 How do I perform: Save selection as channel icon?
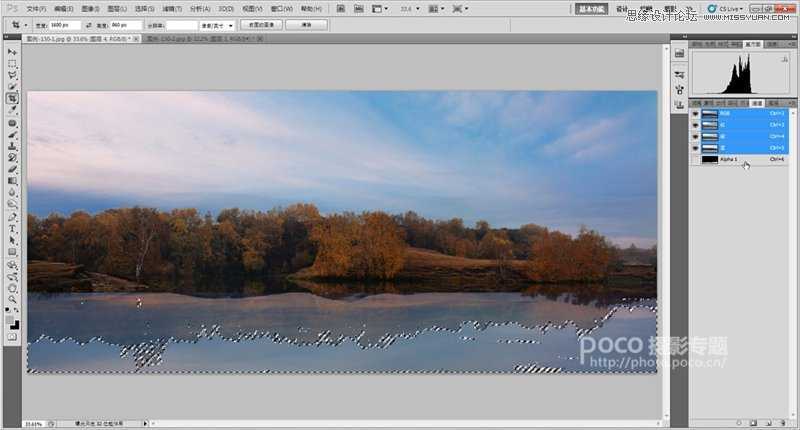(x=754, y=423)
